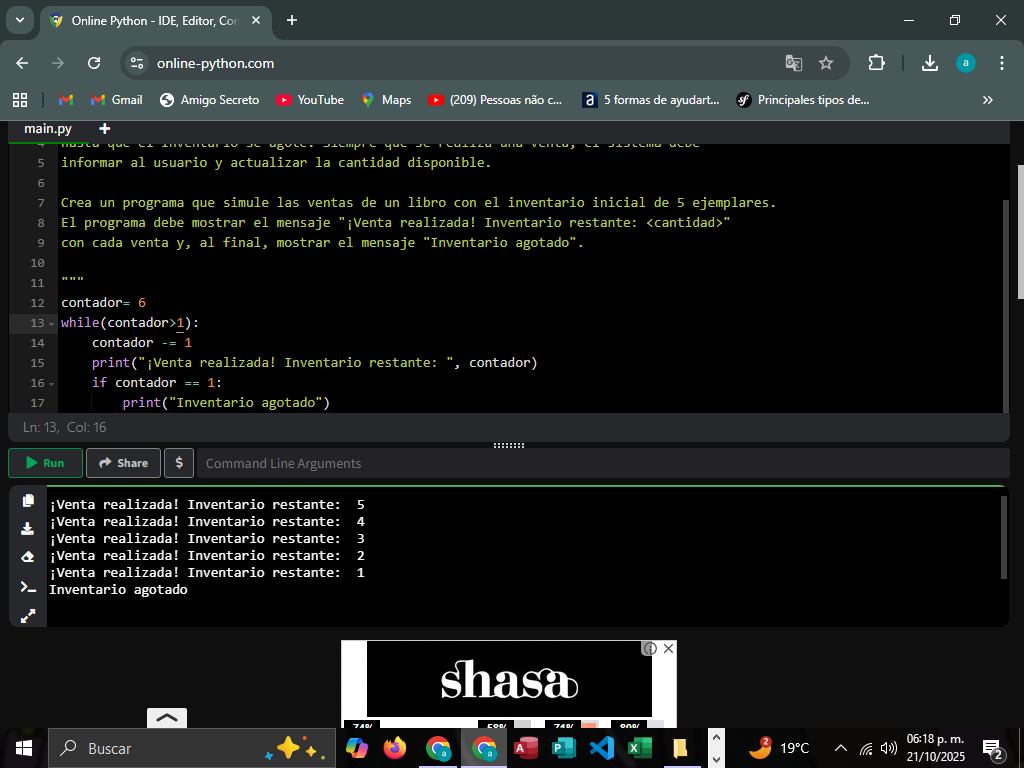
Task: Open Visual Studio Code from the taskbar
Action: (601, 748)
